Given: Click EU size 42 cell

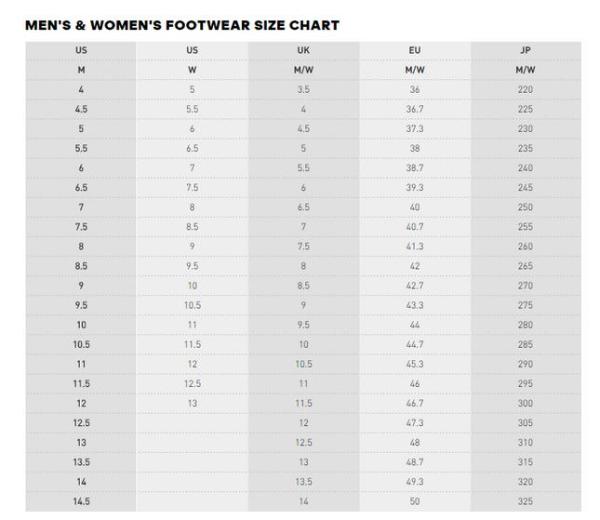Looking at the screenshot, I should 415,266.
